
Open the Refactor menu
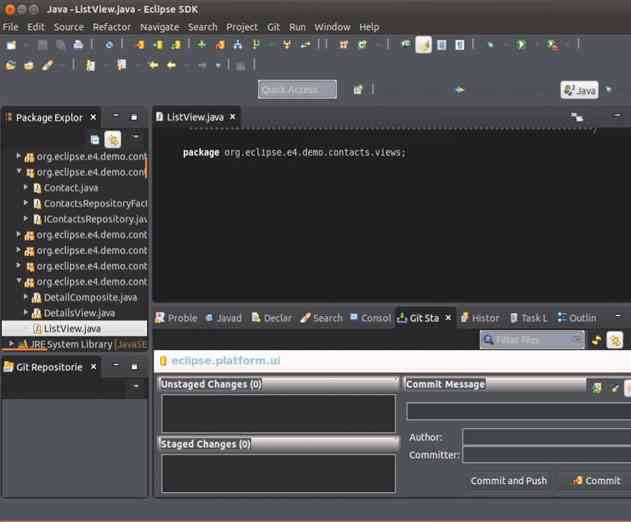pos(111,27)
